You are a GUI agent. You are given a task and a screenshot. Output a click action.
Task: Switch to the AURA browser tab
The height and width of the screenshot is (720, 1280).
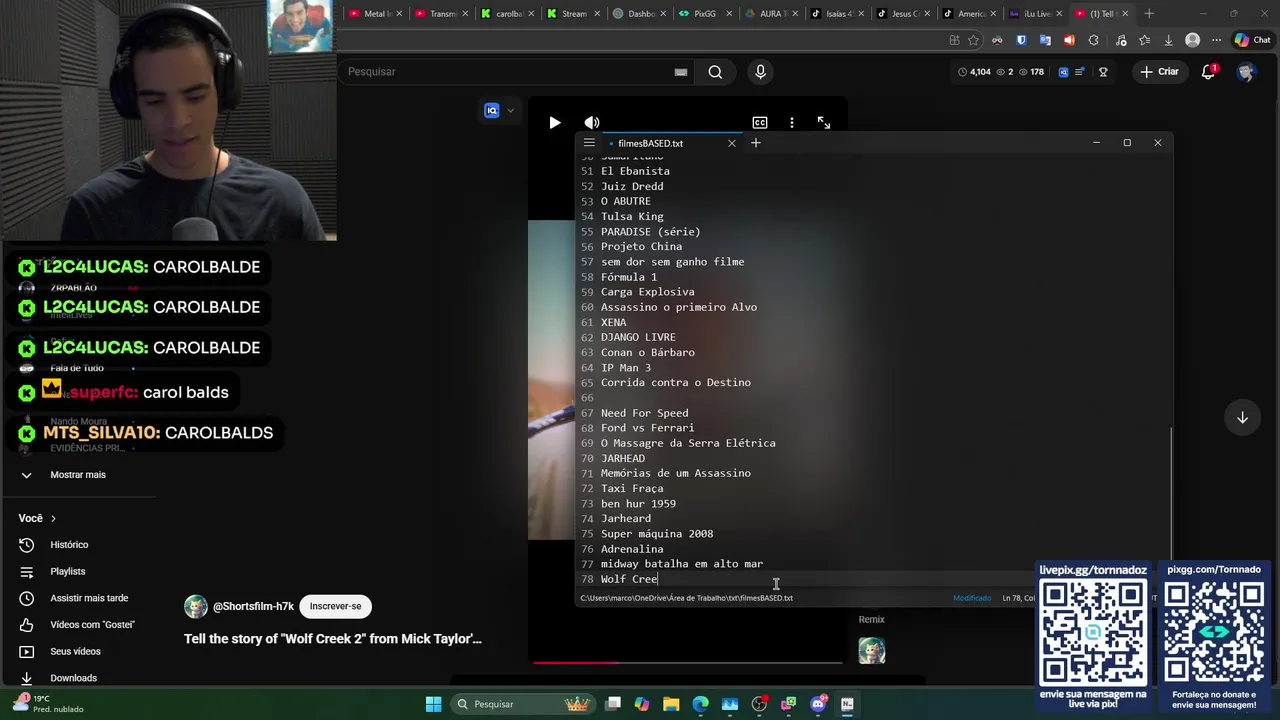(770, 14)
